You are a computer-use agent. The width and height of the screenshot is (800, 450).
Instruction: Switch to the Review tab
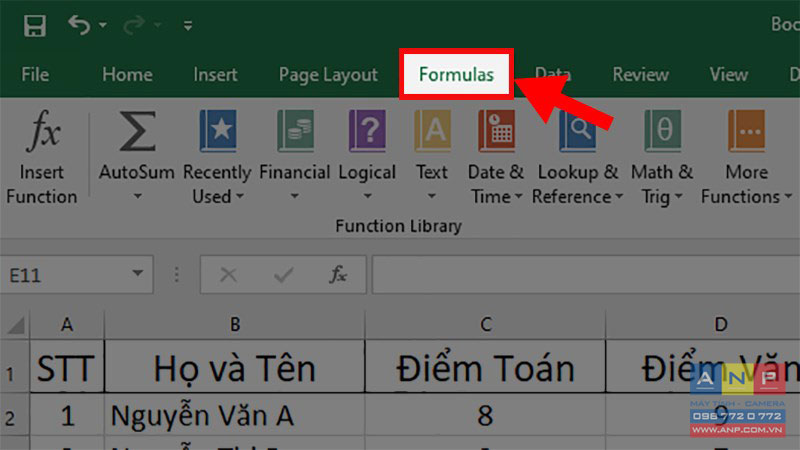click(x=640, y=74)
